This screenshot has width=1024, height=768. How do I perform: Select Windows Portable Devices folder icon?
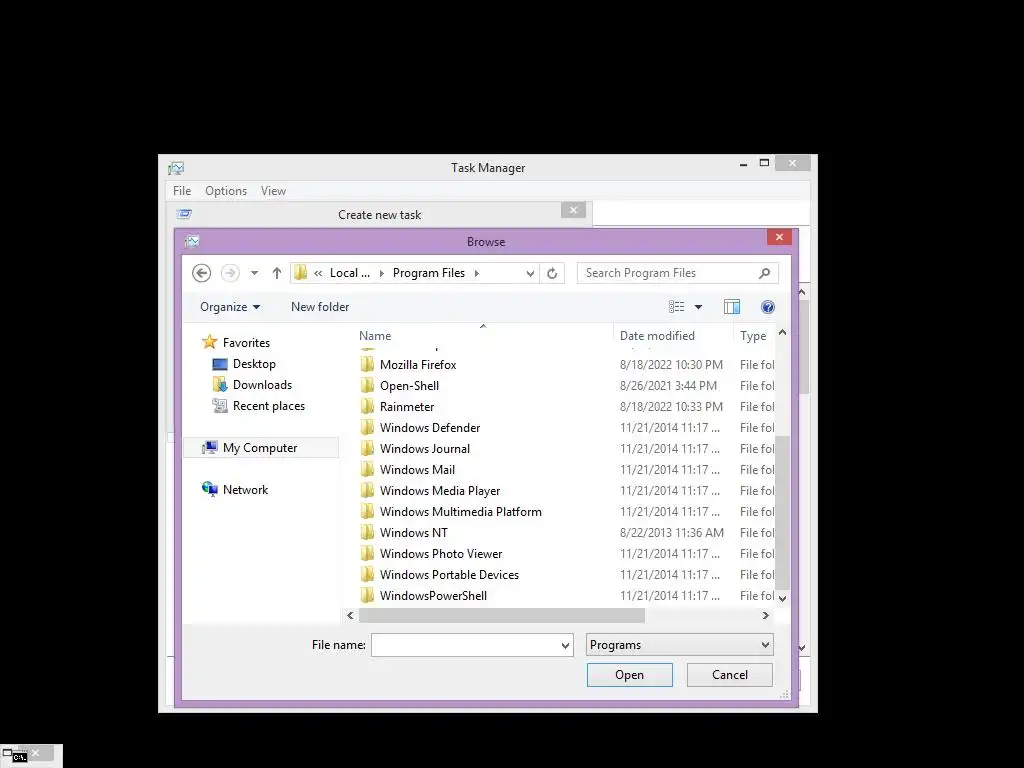click(367, 575)
